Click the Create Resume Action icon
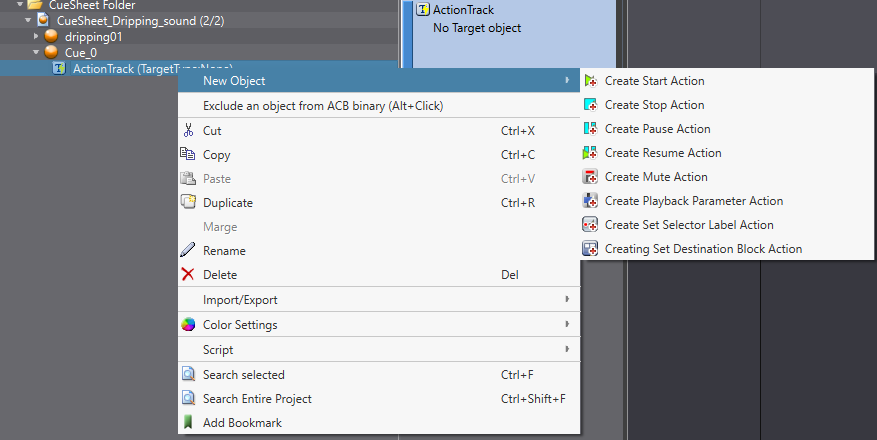Image resolution: width=877 pixels, height=440 pixels. click(x=590, y=153)
